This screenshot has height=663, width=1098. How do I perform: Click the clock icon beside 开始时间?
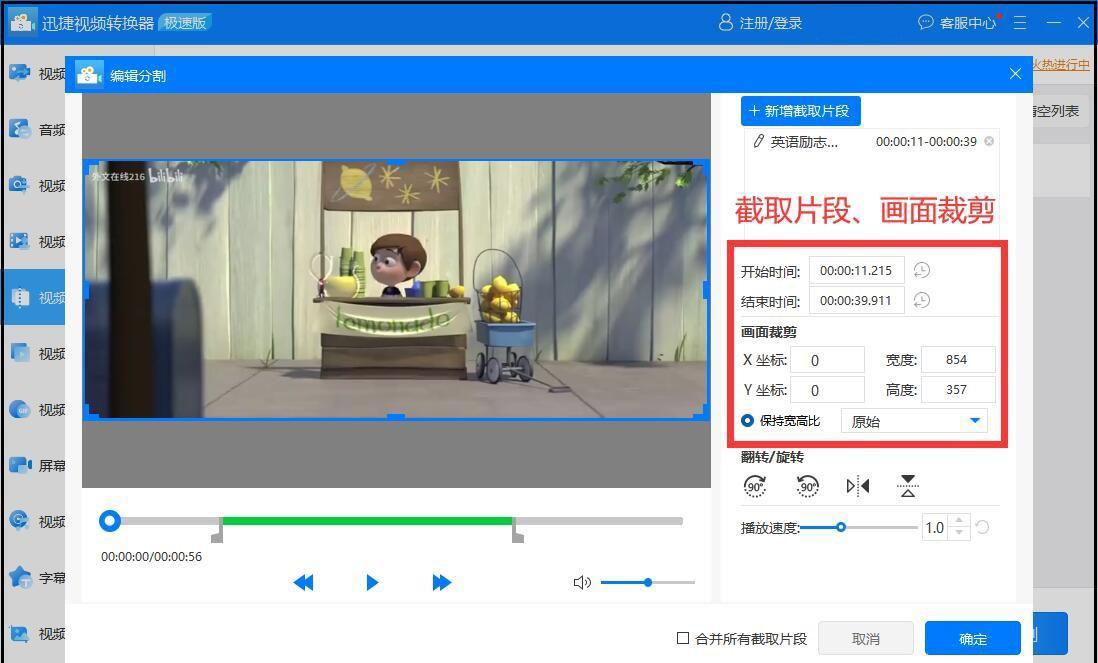tap(922, 270)
